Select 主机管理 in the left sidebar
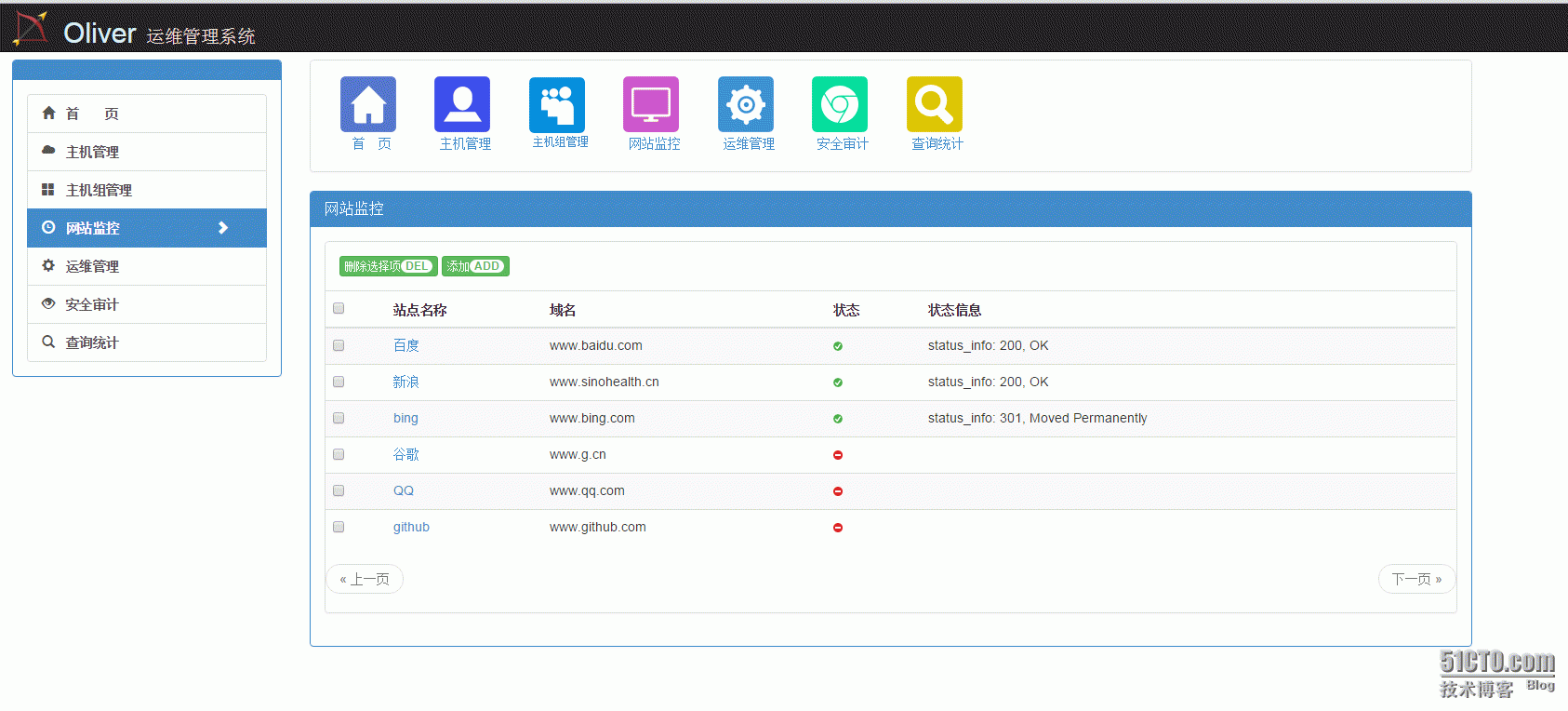Viewport: 1568px width, 711px height. pyautogui.click(x=147, y=152)
